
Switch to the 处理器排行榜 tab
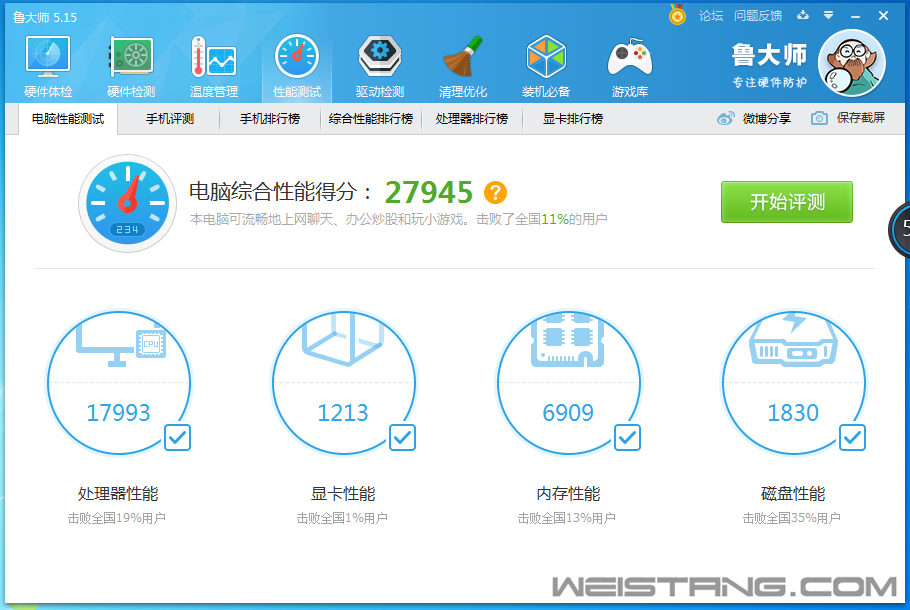472,119
